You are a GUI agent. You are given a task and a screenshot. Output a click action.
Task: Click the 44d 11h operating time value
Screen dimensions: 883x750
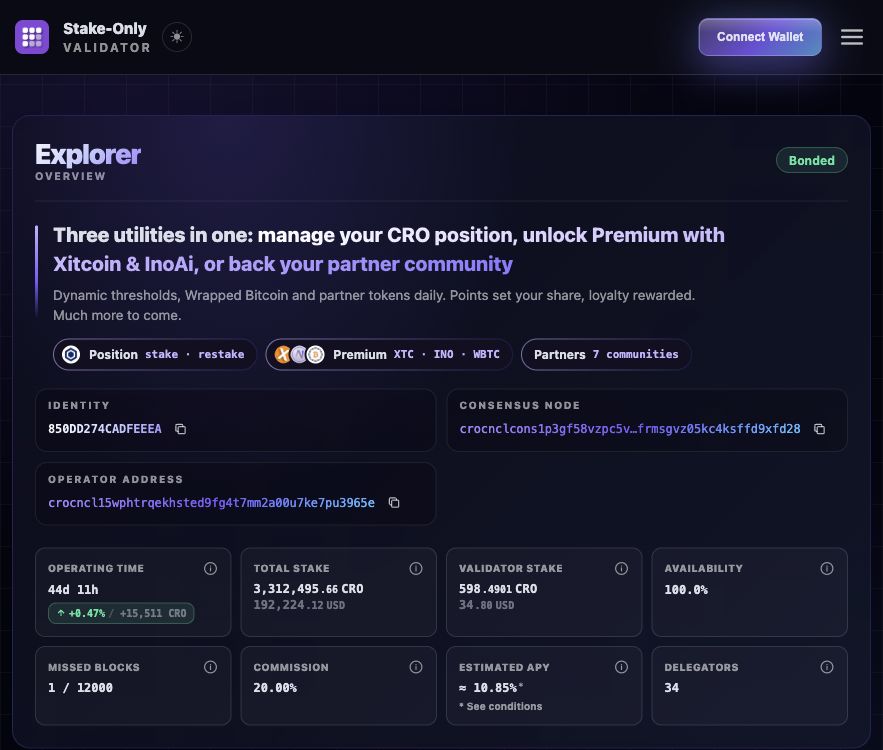(73, 590)
